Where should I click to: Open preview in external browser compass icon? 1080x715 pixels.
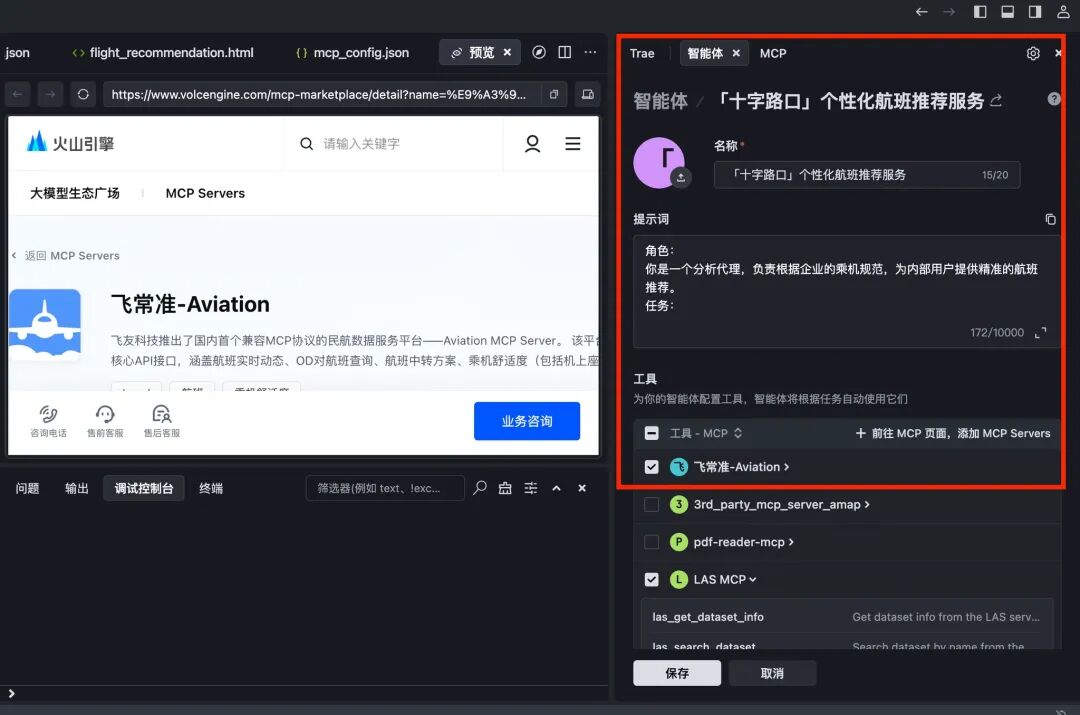(x=539, y=52)
